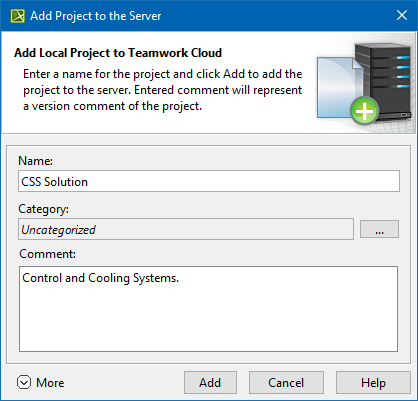This screenshot has height=401, width=418.
Task: Click the 'Add Project to the Server' title text
Action: coord(96,16)
